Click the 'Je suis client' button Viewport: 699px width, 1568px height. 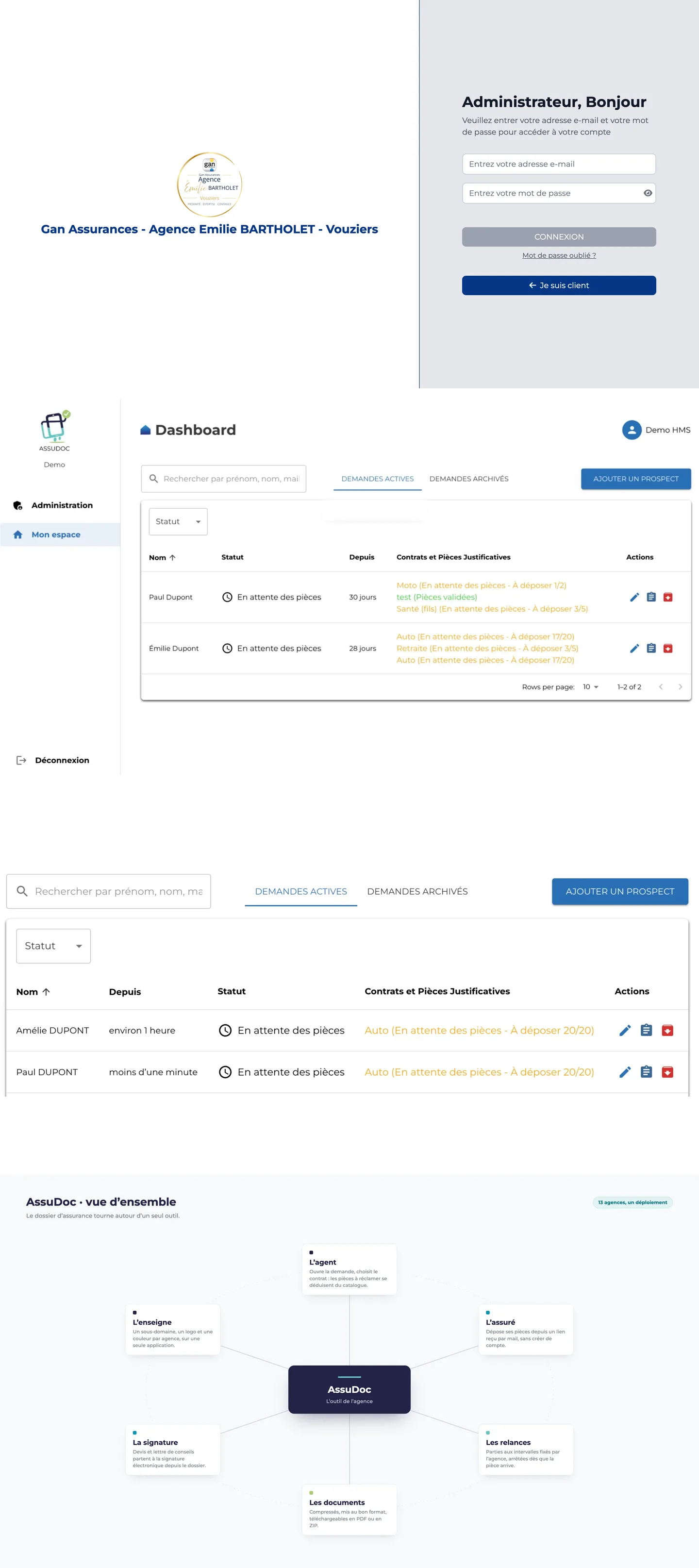(x=559, y=285)
